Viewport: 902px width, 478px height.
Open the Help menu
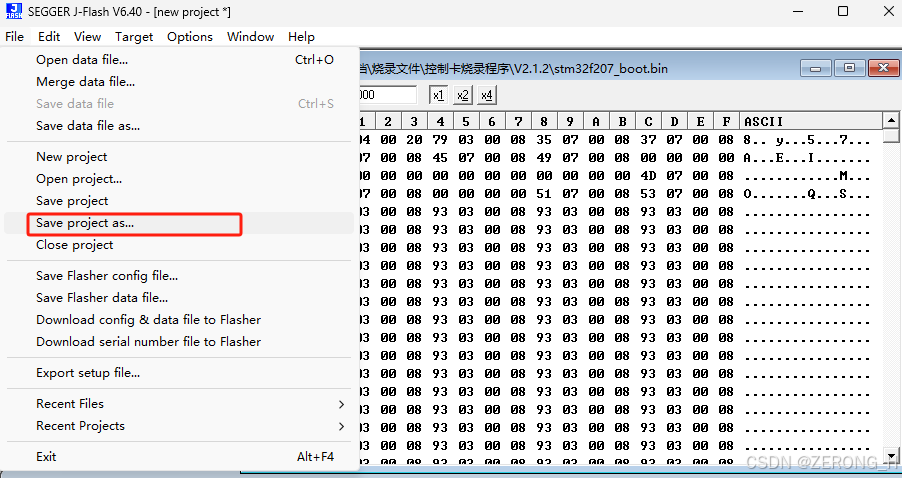coord(301,37)
